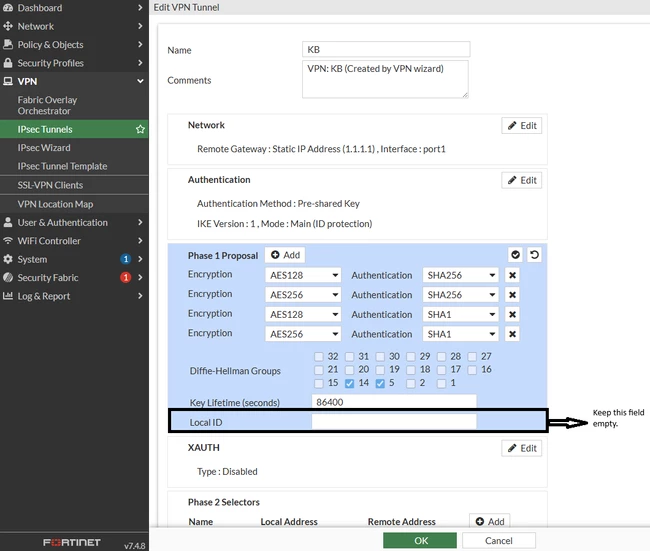Enable Diffie-Hellman group 31
Screen dimensions: 650x551
click(349, 357)
